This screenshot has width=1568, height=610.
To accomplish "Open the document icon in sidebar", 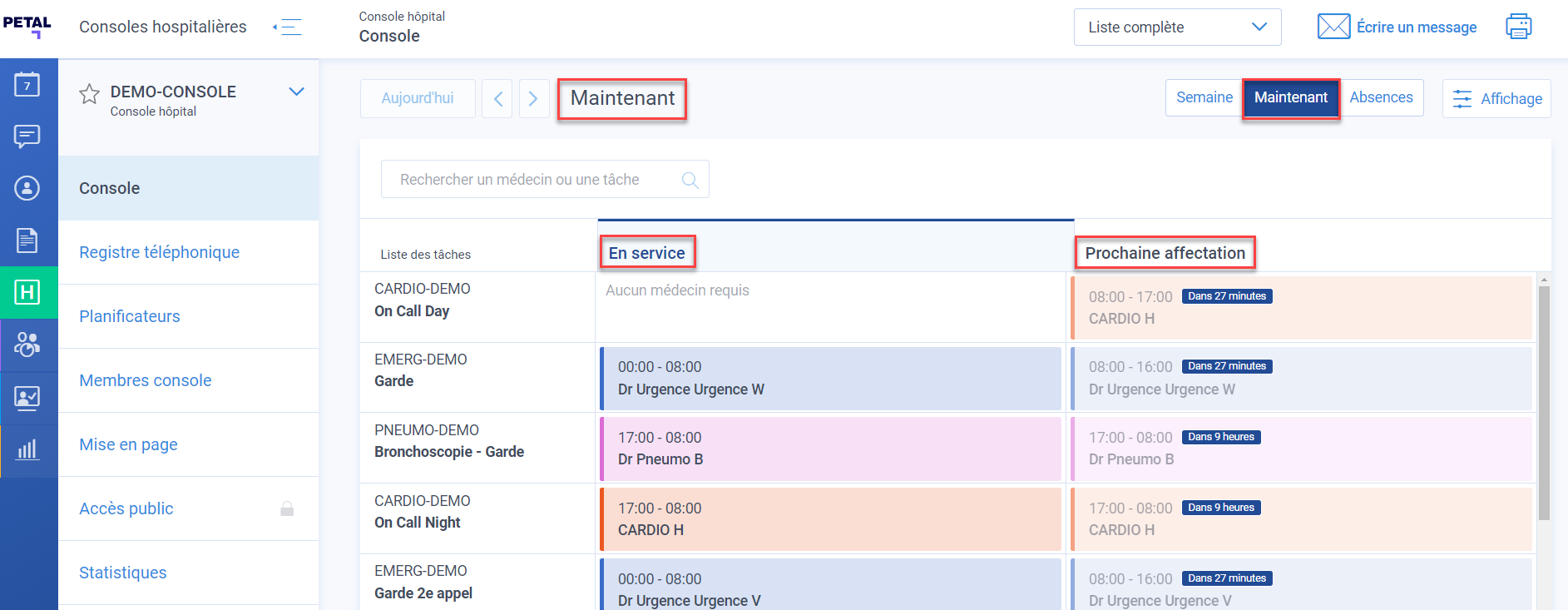I will point(27,241).
